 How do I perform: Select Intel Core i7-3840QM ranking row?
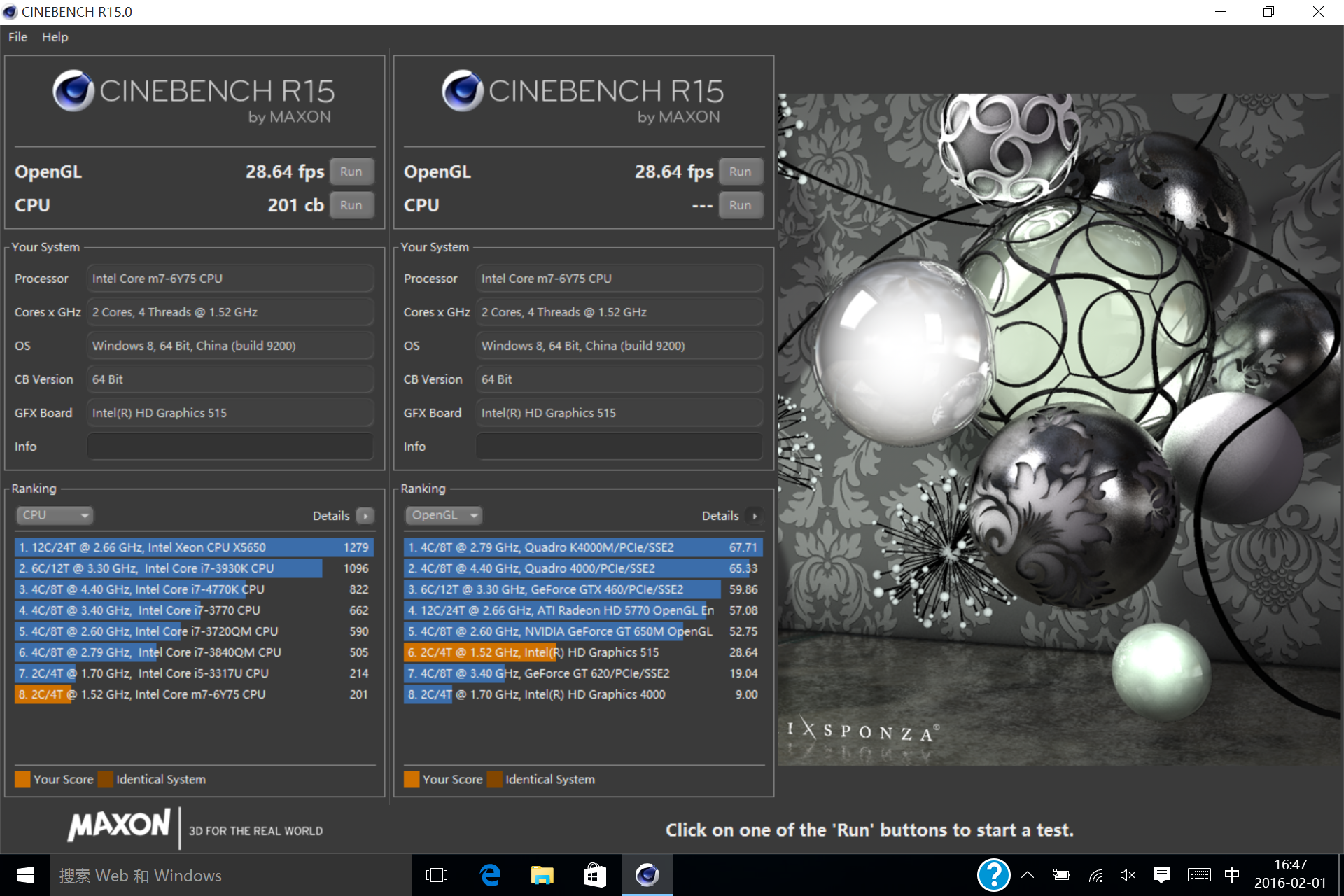[194, 652]
